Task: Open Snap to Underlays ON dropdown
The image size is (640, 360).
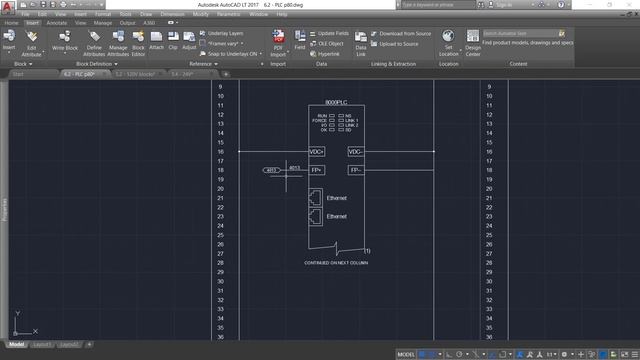Action: 260,54
